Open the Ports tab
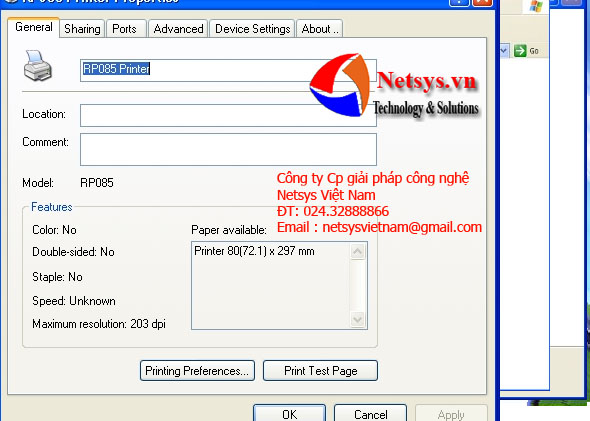The width and height of the screenshot is (590, 421). coord(124,29)
